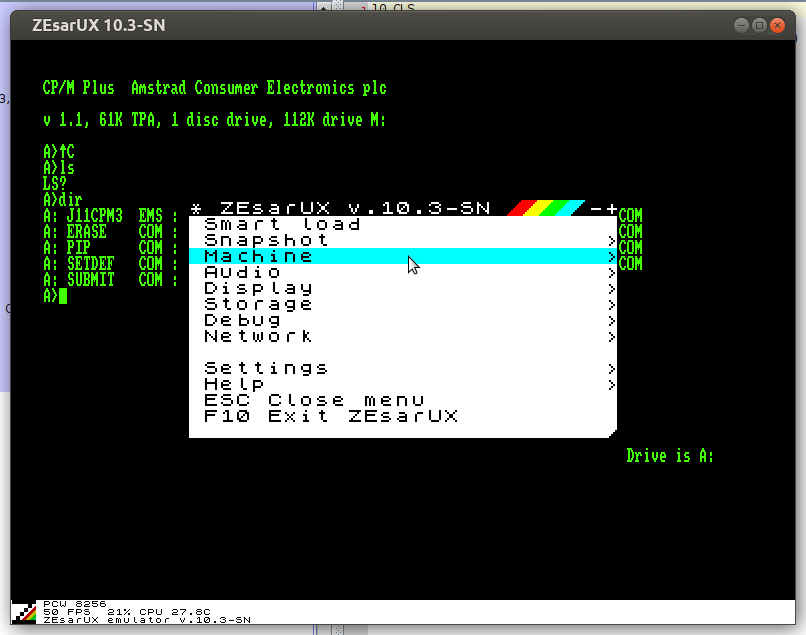Click the ERASE file name
This screenshot has height=635, width=806.
[x=86, y=231]
